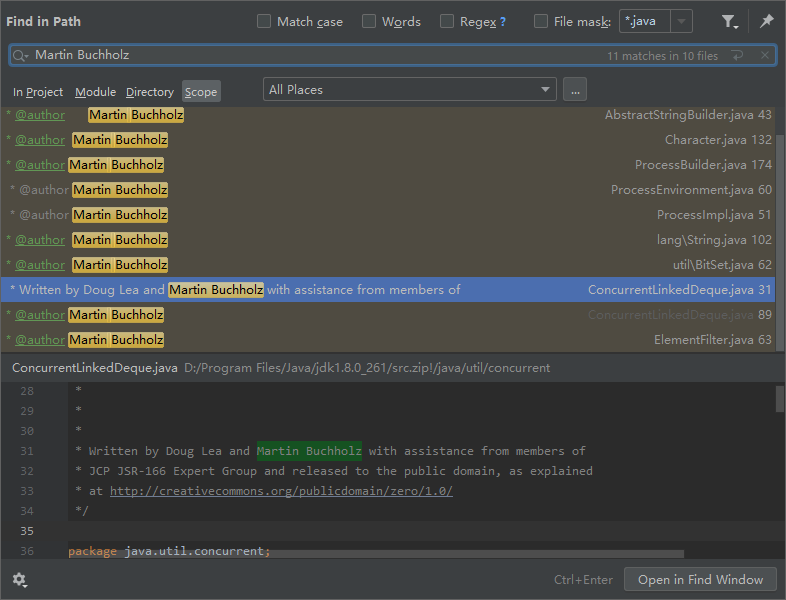Screen dimensions: 786x600
Task: Toggle new line icon in search field
Action: pos(737,56)
